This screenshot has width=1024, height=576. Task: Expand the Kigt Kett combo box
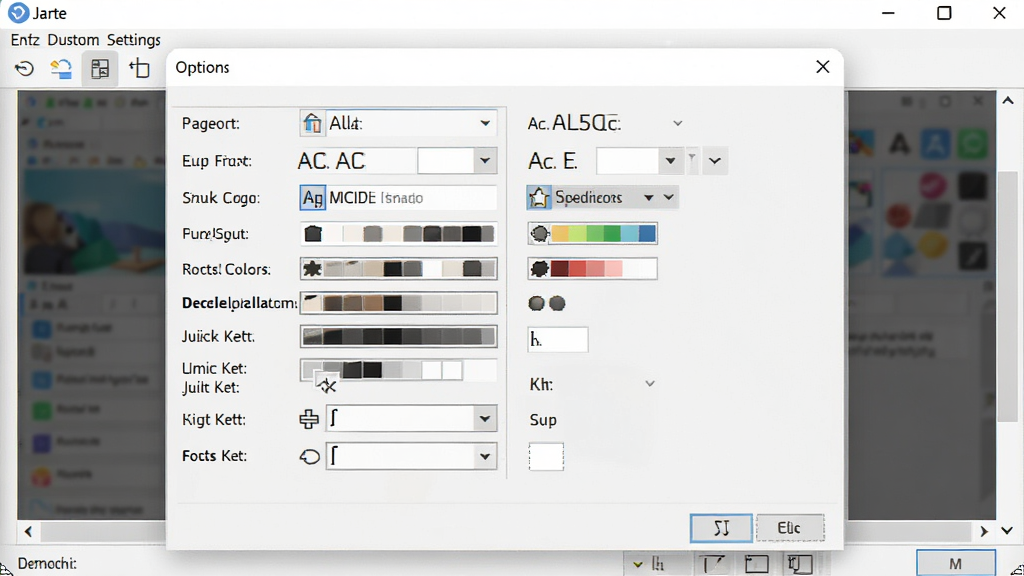click(x=485, y=419)
